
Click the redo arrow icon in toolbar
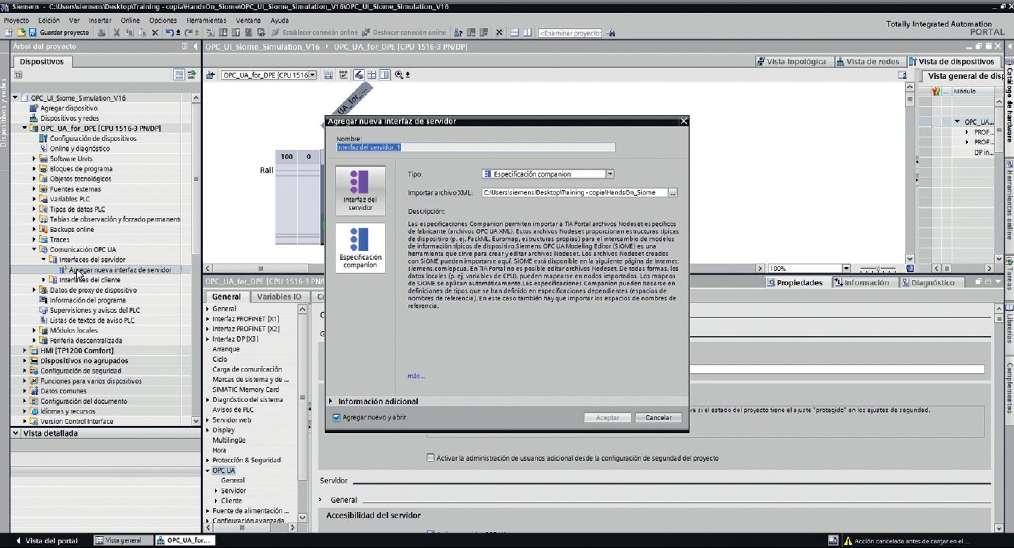coord(189,32)
